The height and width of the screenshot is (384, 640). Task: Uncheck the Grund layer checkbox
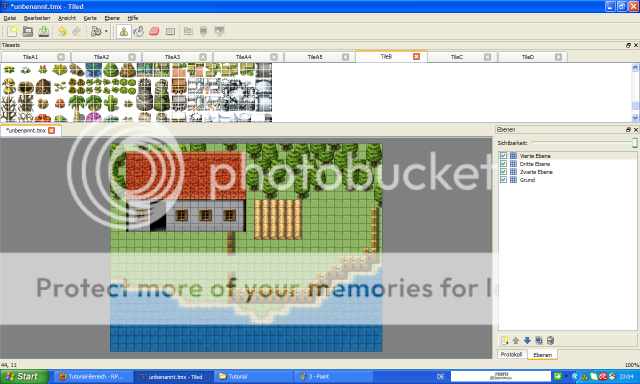point(503,180)
